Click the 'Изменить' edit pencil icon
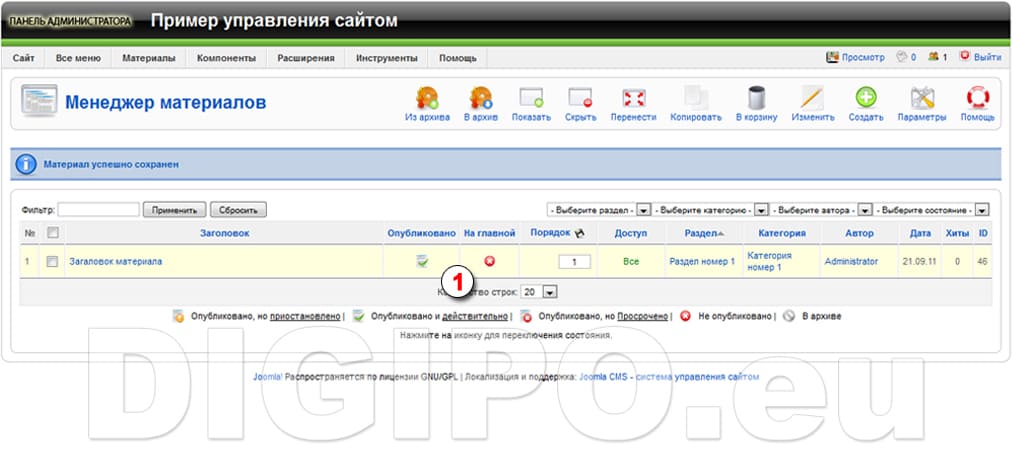Image resolution: width=1012 pixels, height=456 pixels. [812, 99]
